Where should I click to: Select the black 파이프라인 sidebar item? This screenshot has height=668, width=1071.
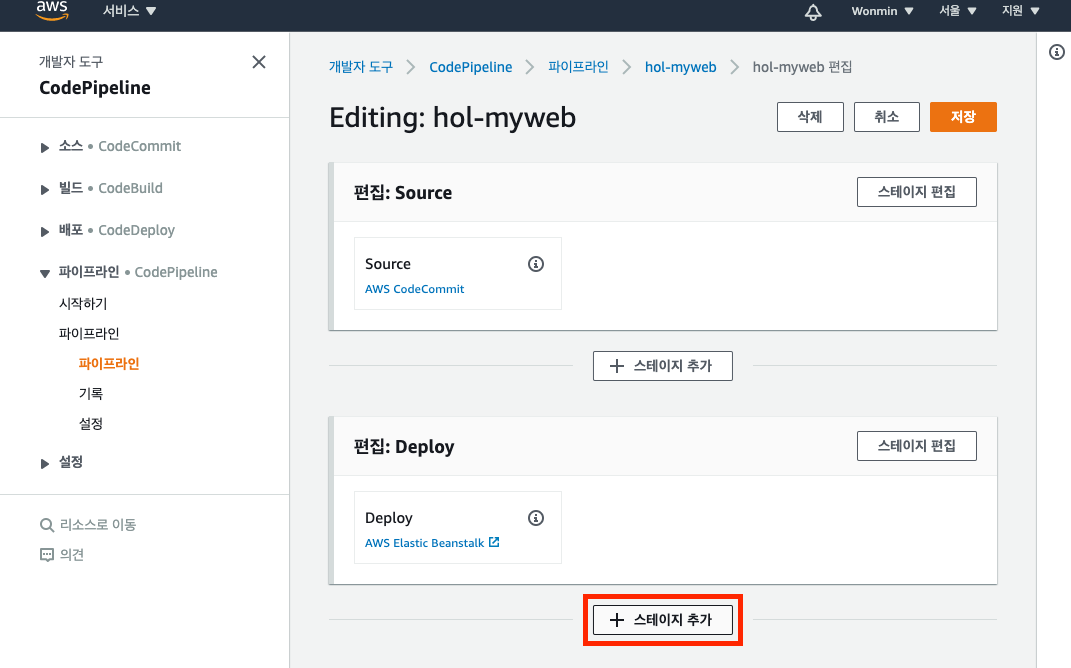click(x=89, y=333)
